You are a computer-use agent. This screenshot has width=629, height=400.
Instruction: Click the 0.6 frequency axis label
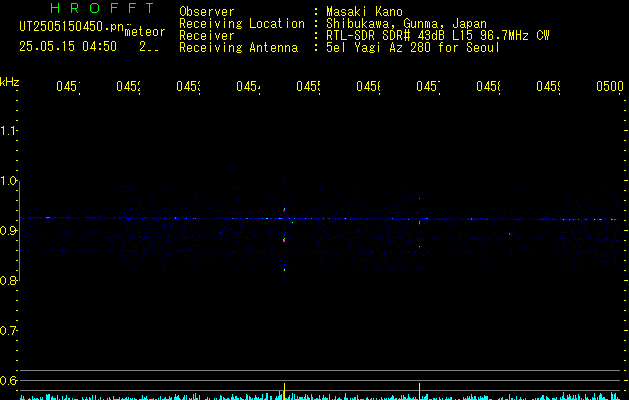(8, 380)
